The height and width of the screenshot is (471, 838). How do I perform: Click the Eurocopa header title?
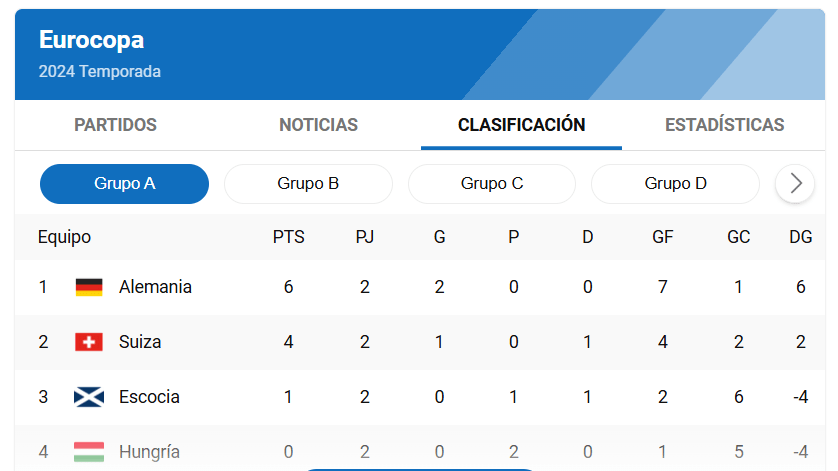click(91, 40)
